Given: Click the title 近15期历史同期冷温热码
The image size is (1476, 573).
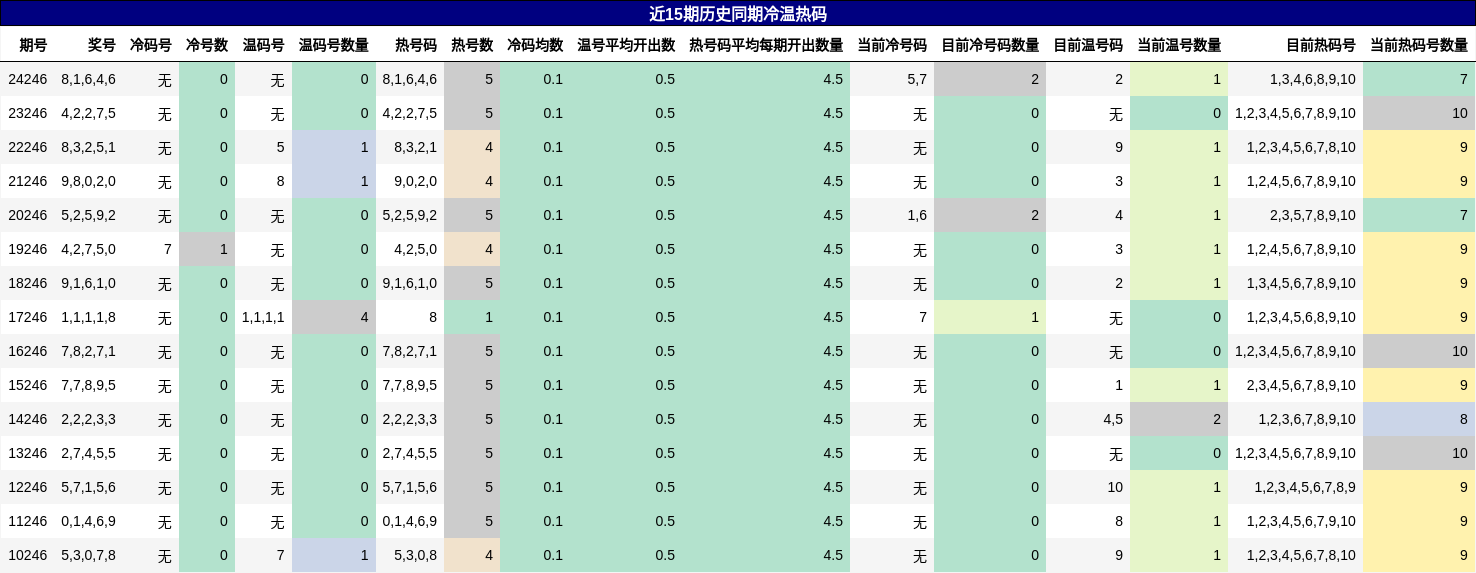Looking at the screenshot, I should click(737, 14).
